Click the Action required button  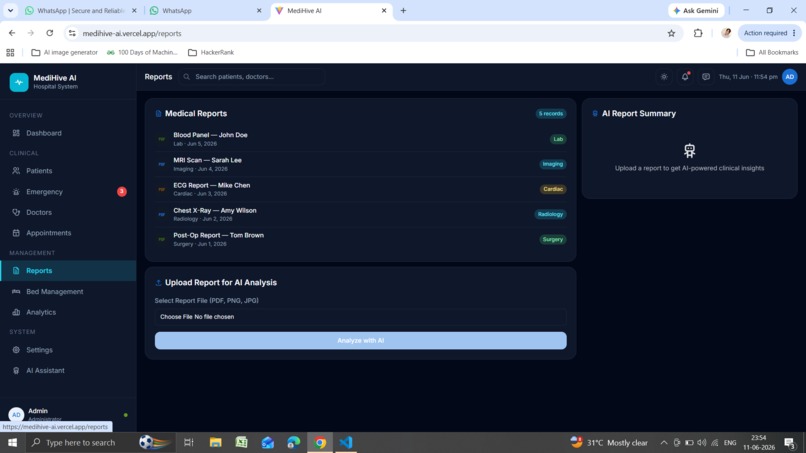coord(770,33)
